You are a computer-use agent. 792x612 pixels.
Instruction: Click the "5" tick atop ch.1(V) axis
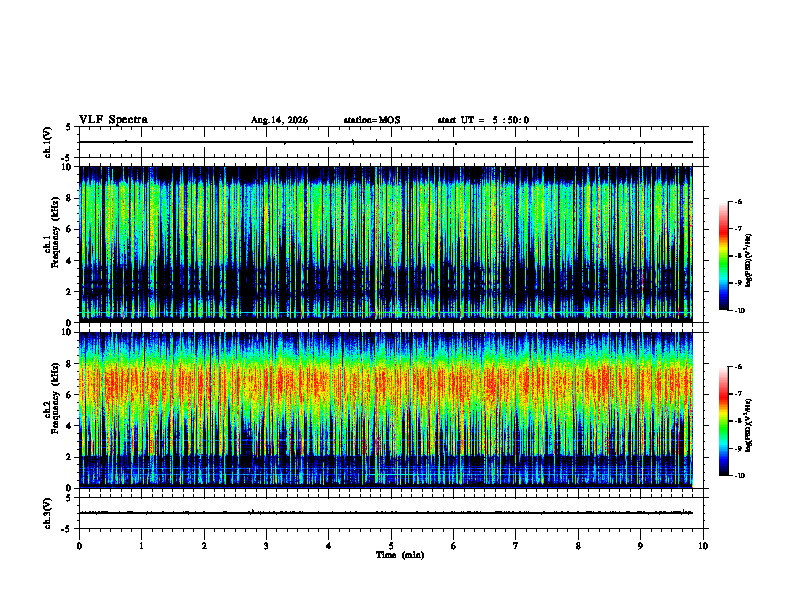click(68, 127)
